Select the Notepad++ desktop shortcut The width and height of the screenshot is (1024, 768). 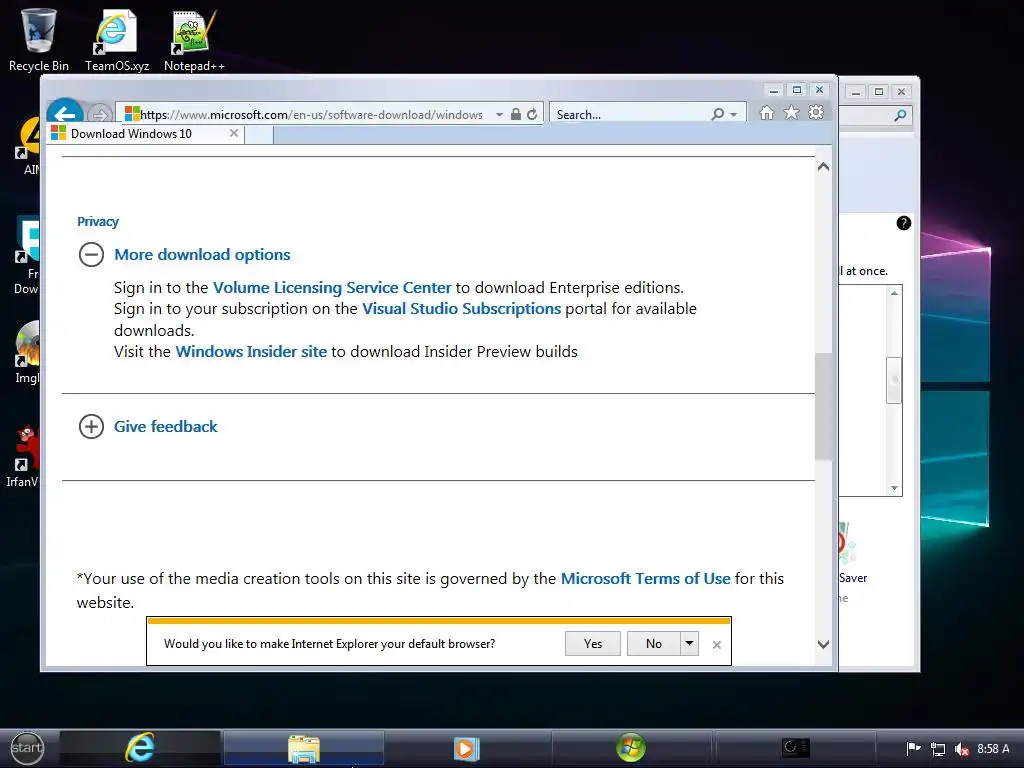click(194, 39)
